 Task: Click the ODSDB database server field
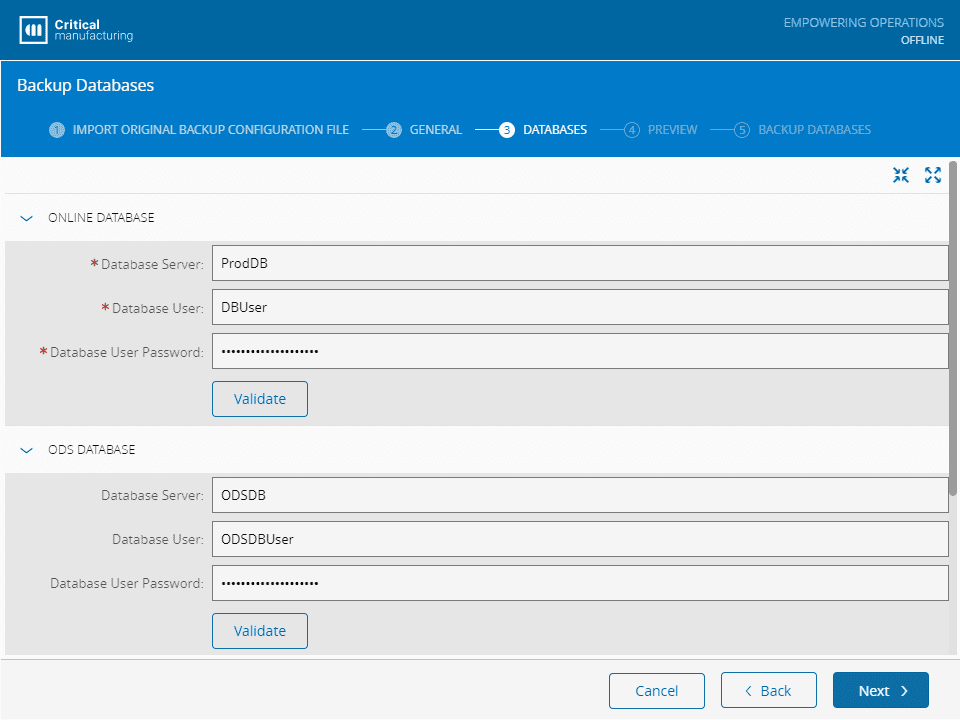580,495
